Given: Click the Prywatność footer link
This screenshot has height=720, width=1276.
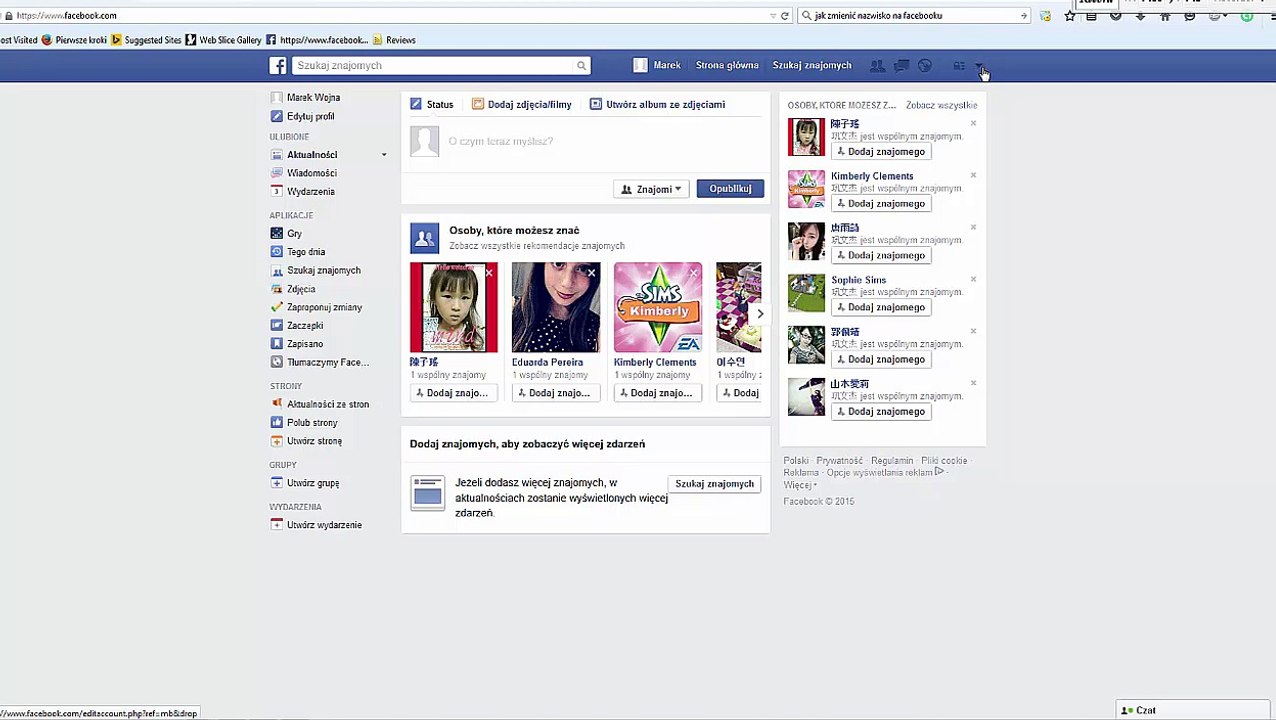Looking at the screenshot, I should [839, 461].
